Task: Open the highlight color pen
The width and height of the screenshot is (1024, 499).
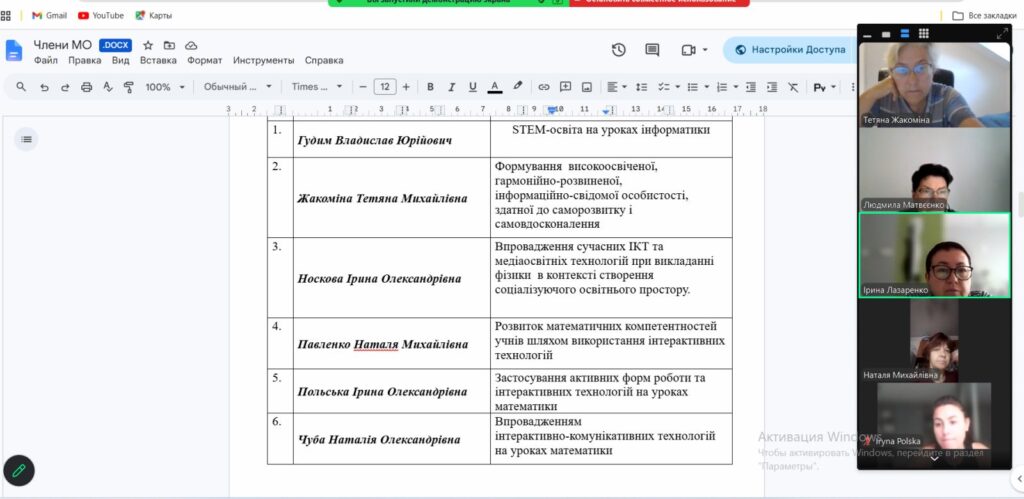Action: 517,86
